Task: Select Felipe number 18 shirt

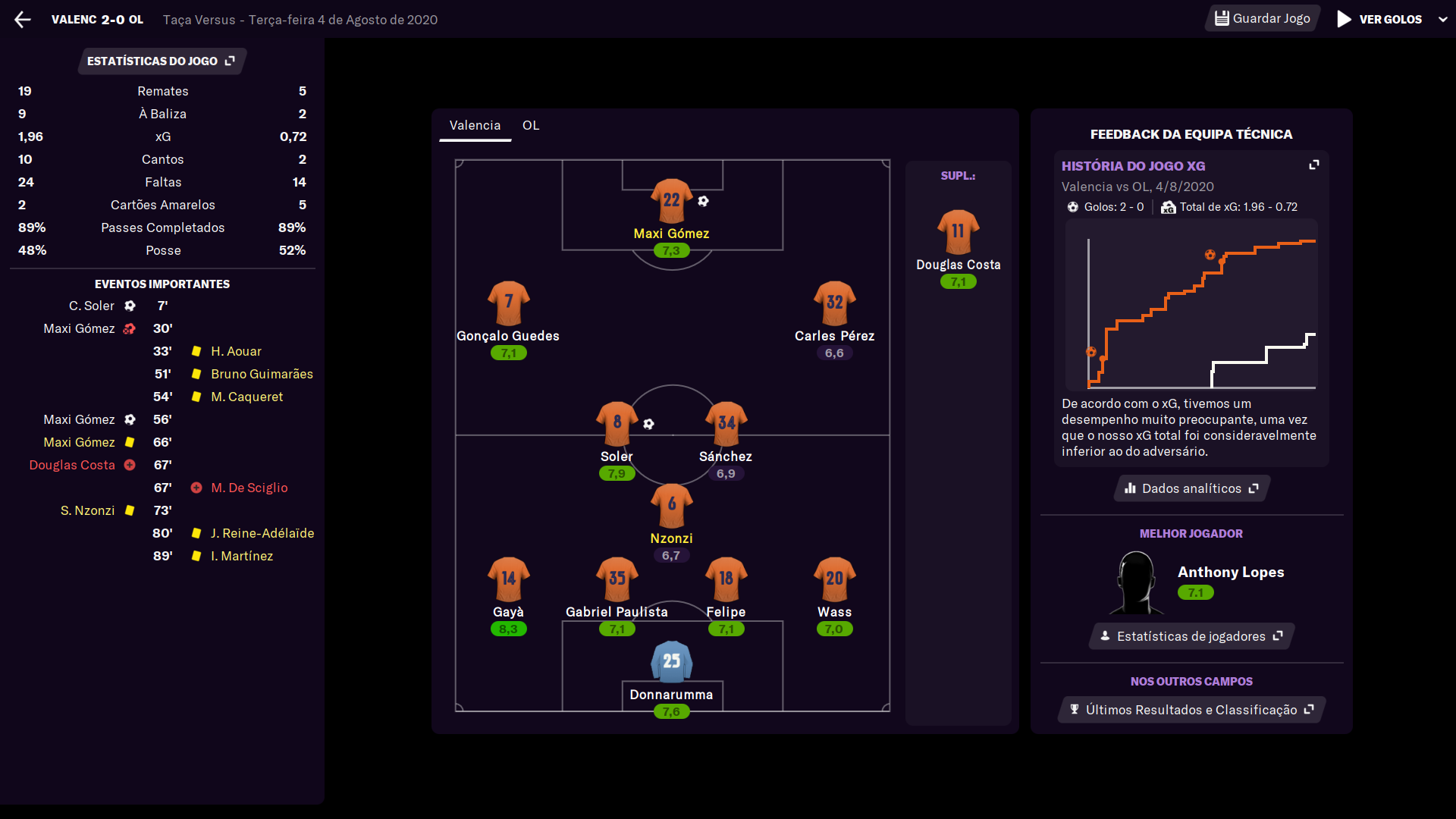Action: pyautogui.click(x=726, y=579)
